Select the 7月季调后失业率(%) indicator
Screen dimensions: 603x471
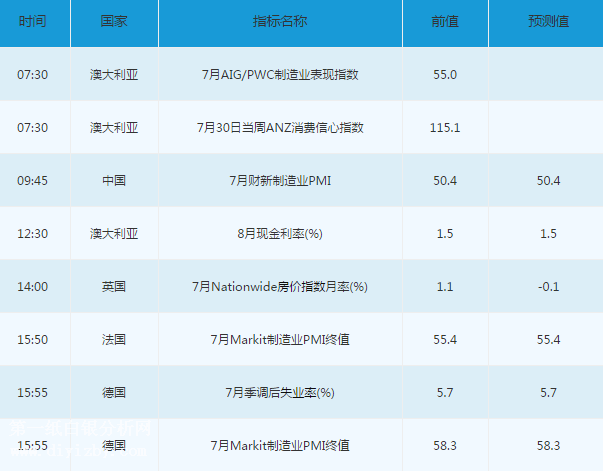280,393
